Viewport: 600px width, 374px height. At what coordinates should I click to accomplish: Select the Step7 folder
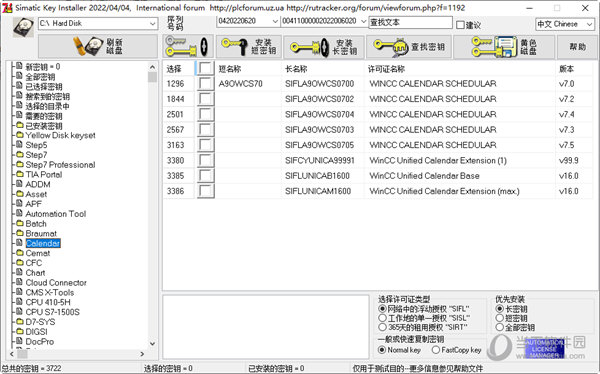(x=36, y=155)
